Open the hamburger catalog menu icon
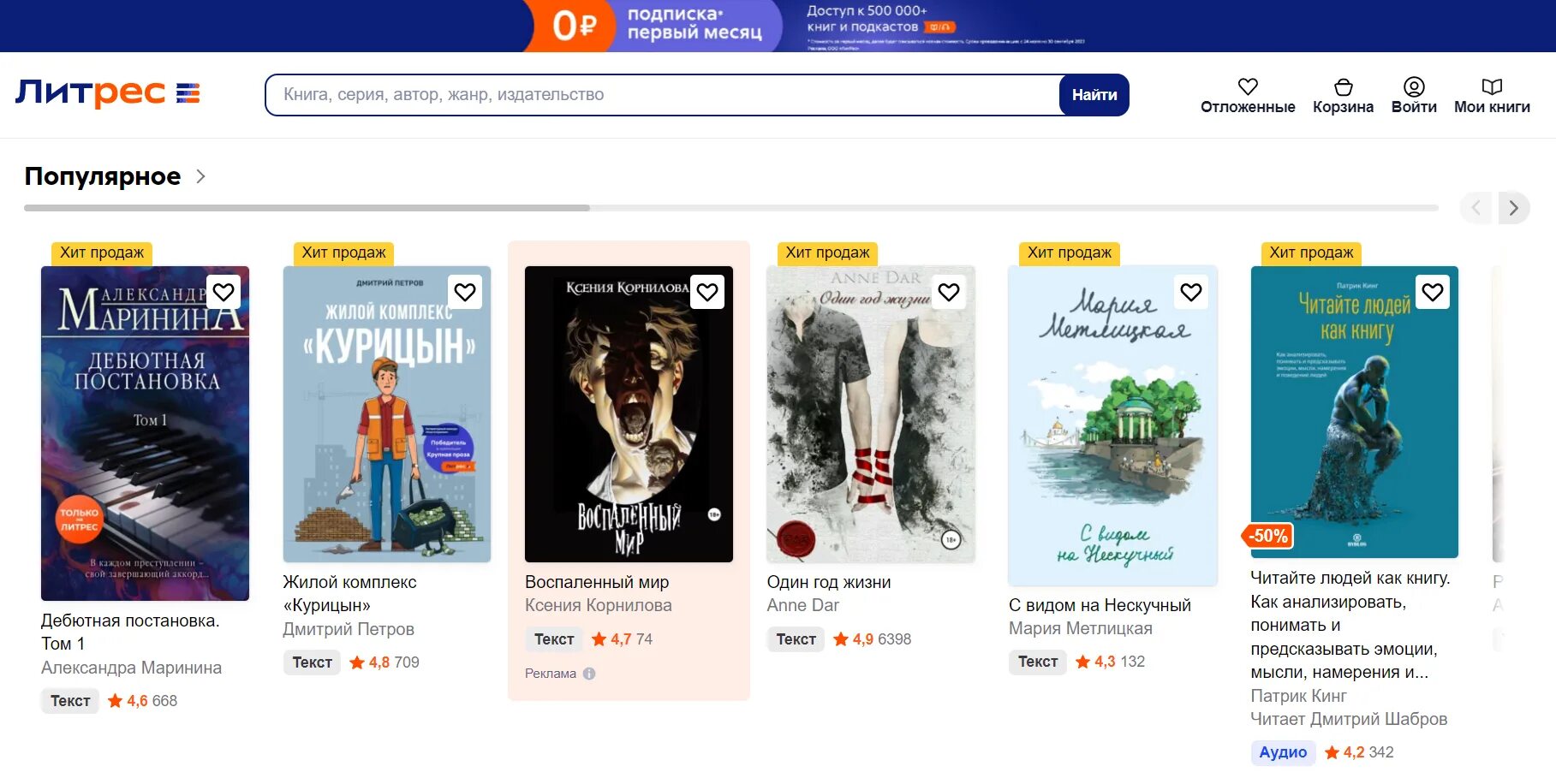The height and width of the screenshot is (784, 1556). point(188,93)
